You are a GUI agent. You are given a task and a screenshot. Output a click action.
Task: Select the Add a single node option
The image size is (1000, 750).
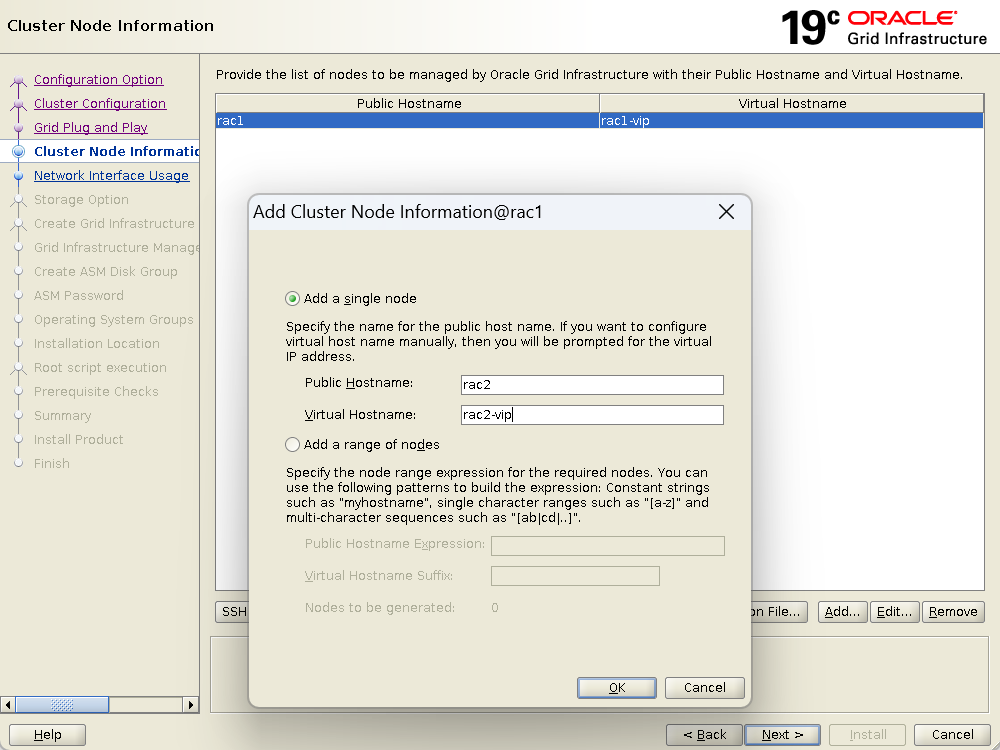click(x=293, y=299)
